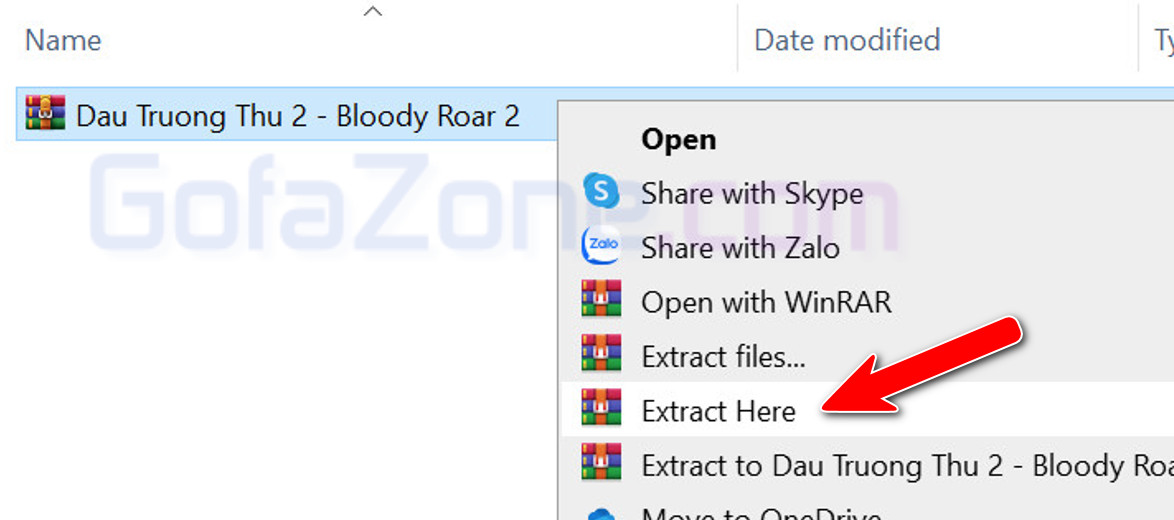Sort files by the Name column header
Screen dimensions: 1174x520
(64, 40)
